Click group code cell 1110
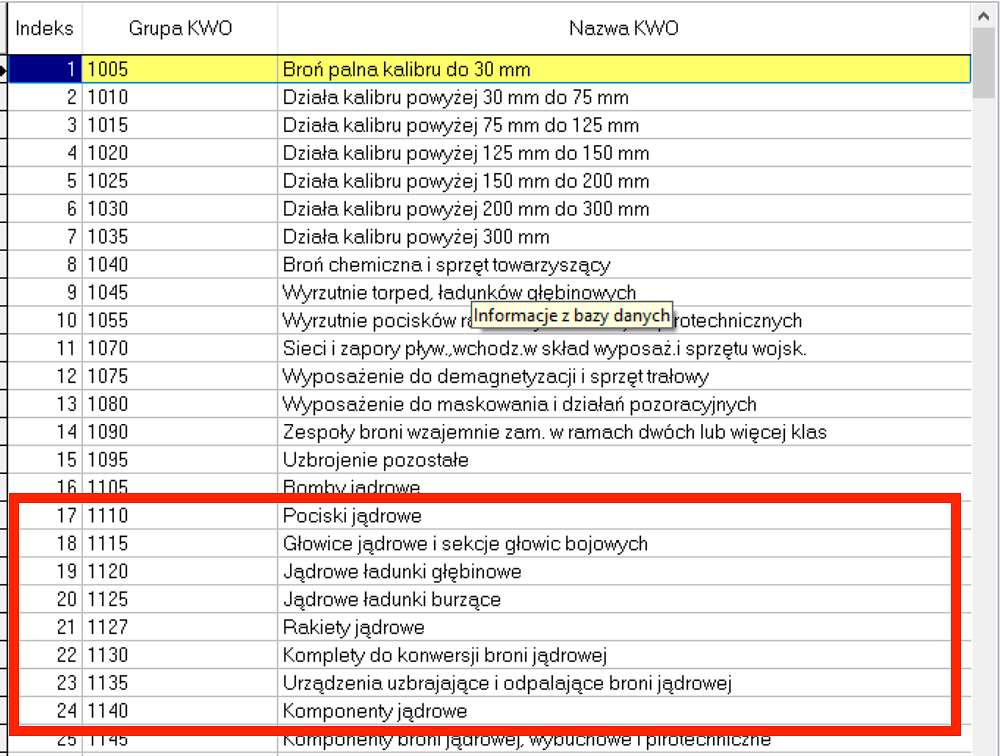The image size is (1000, 756). point(180,515)
